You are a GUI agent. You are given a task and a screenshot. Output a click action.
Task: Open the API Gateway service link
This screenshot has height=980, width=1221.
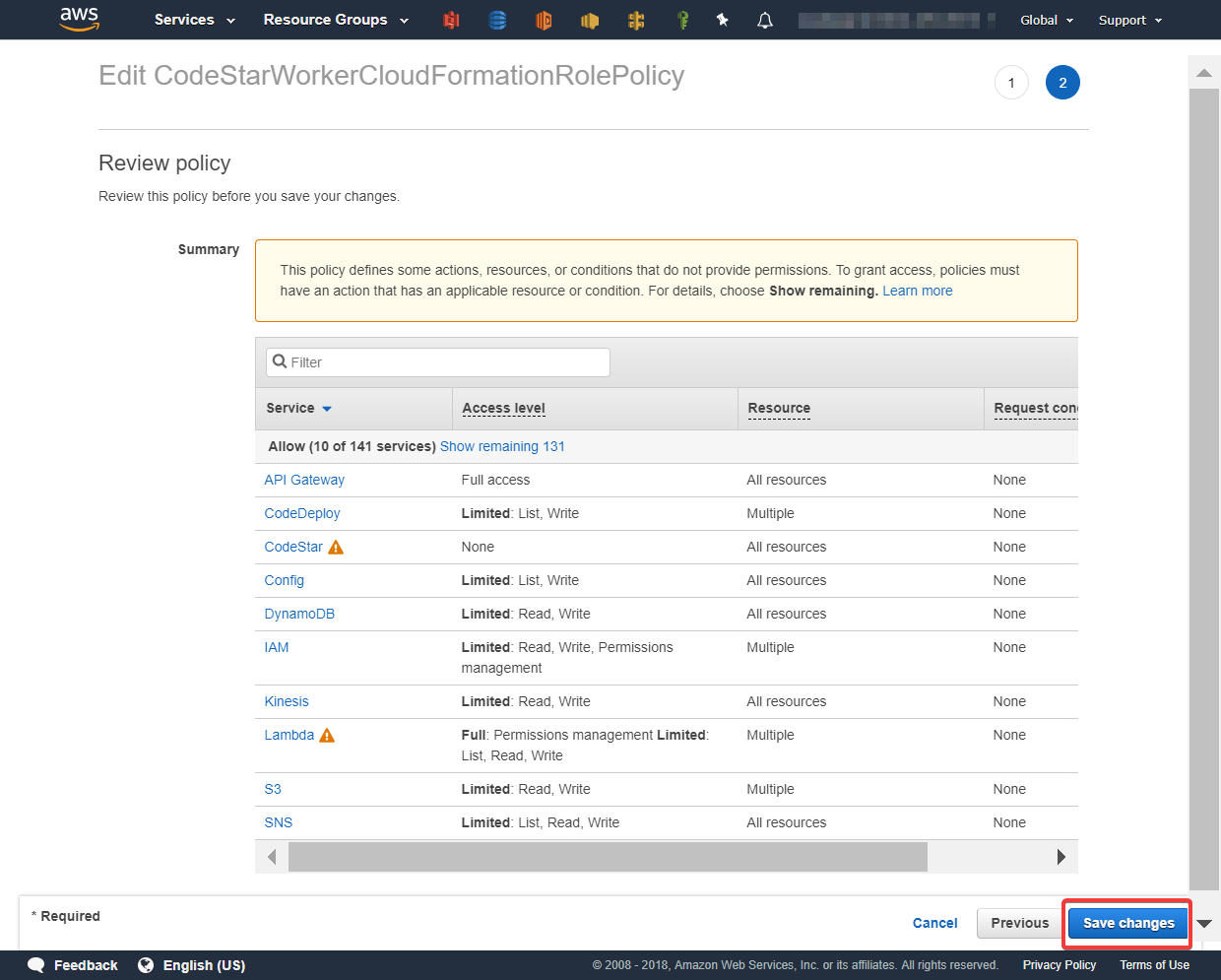304,480
